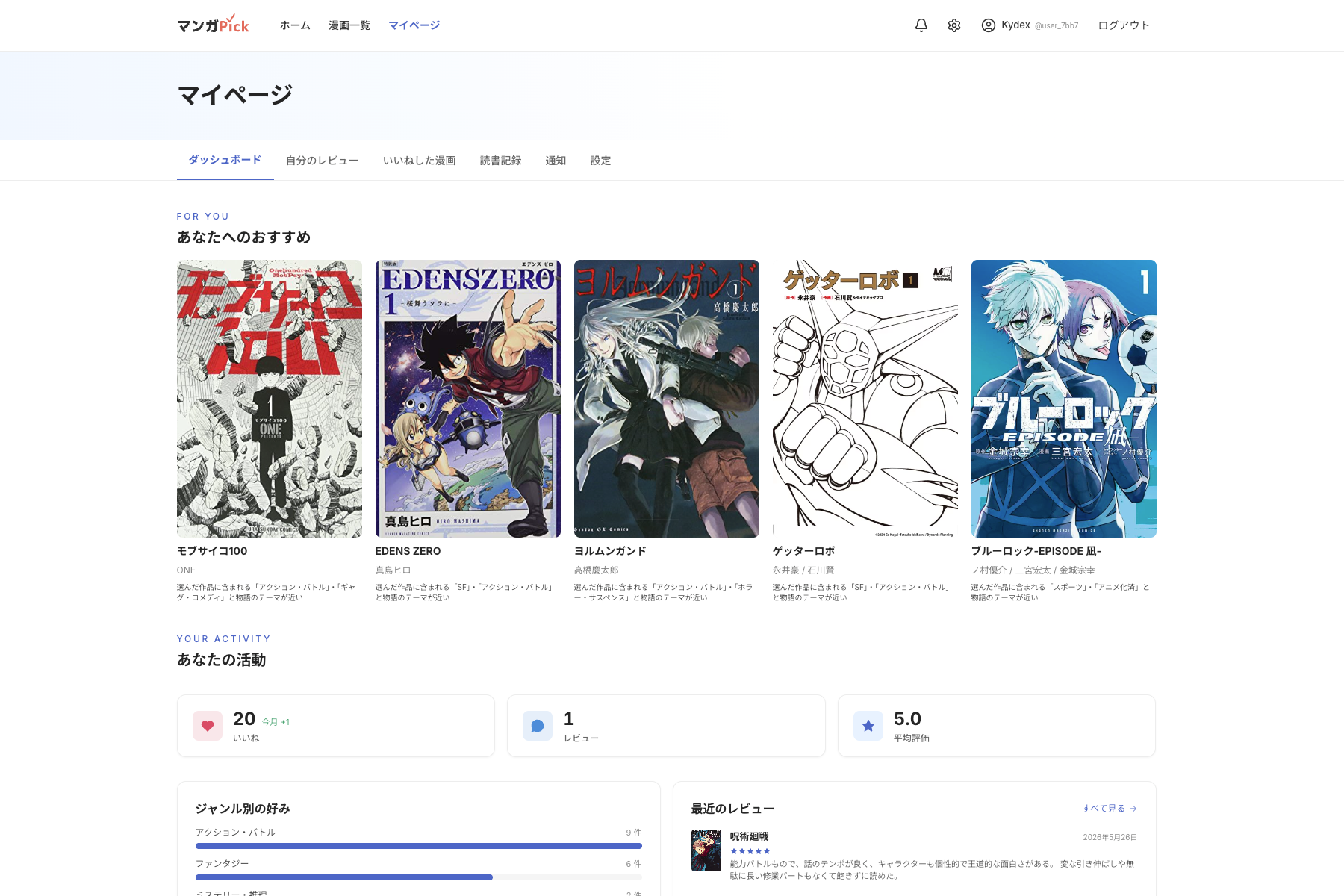Click the review date 2026年5月26日
The image size is (1344, 896).
click(1110, 838)
